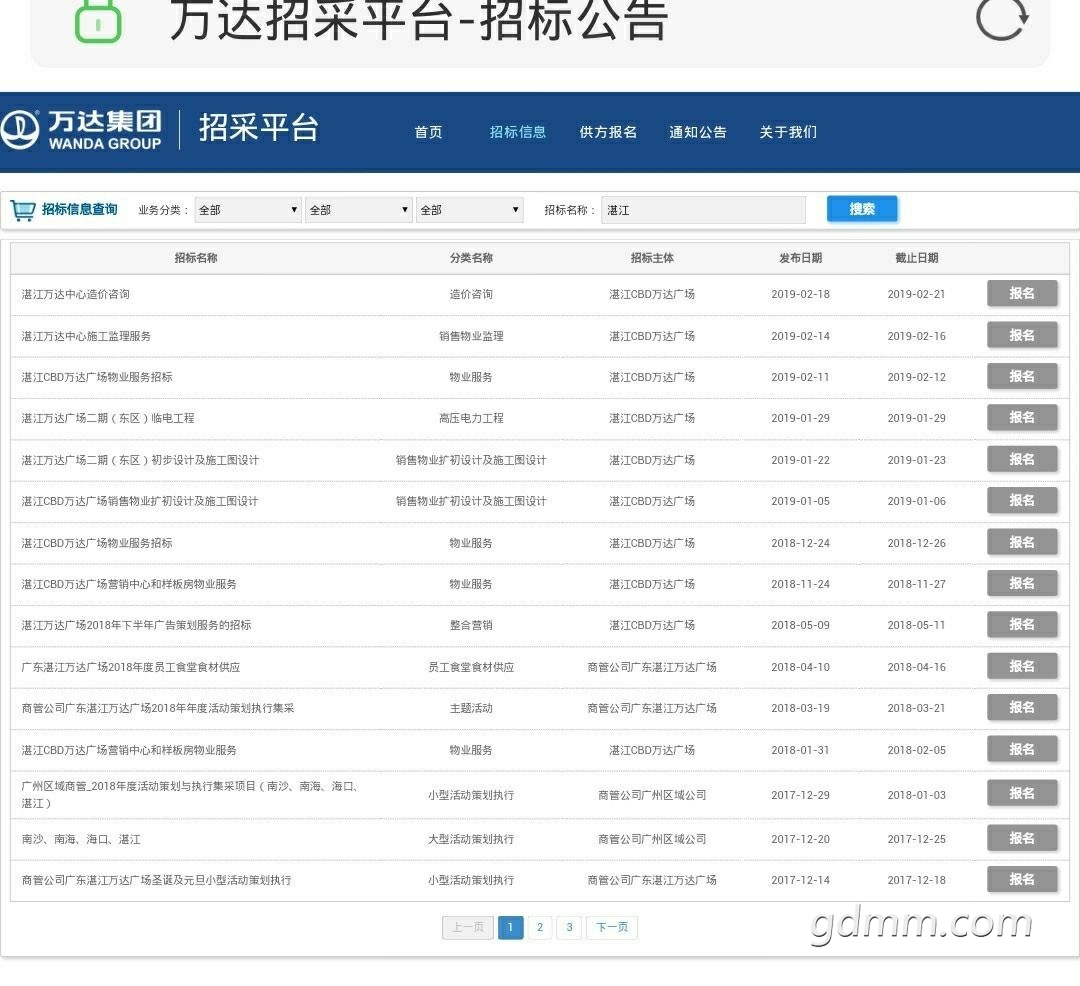This screenshot has width=1080, height=986.
Task: Go to page 2 in pagination
Action: tap(540, 927)
